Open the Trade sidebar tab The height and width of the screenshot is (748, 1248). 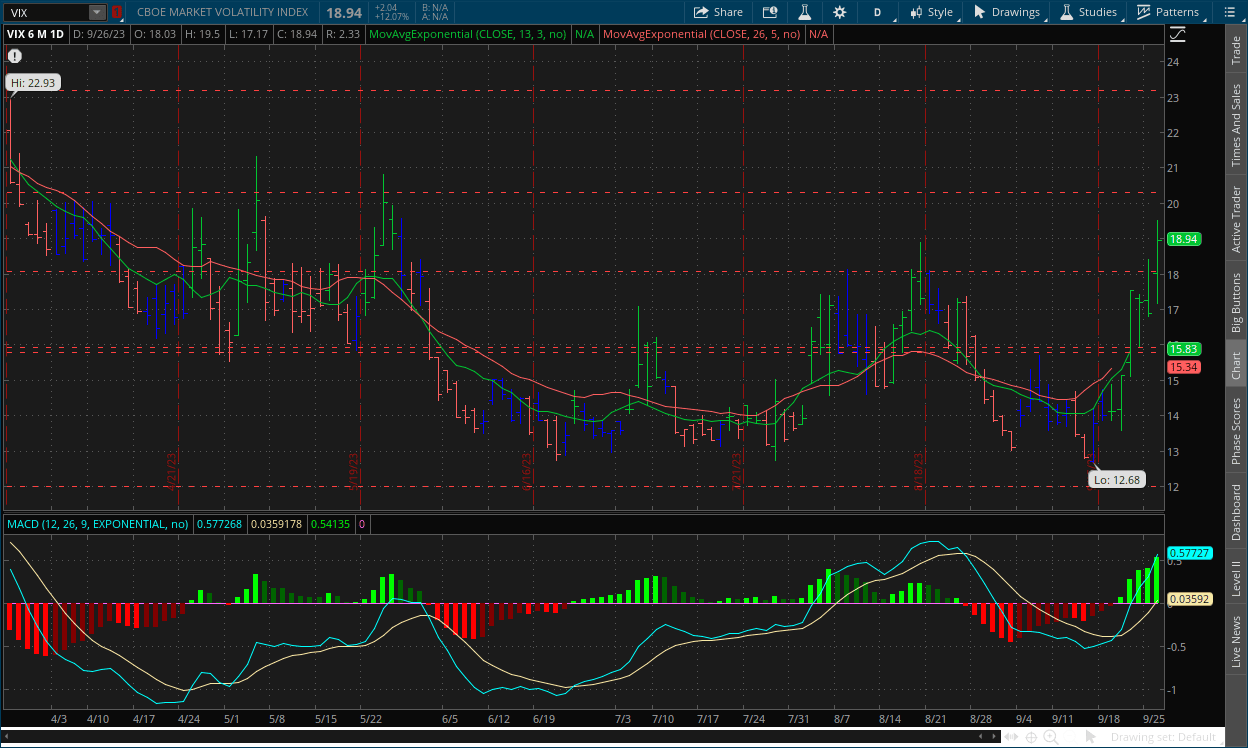1236,50
